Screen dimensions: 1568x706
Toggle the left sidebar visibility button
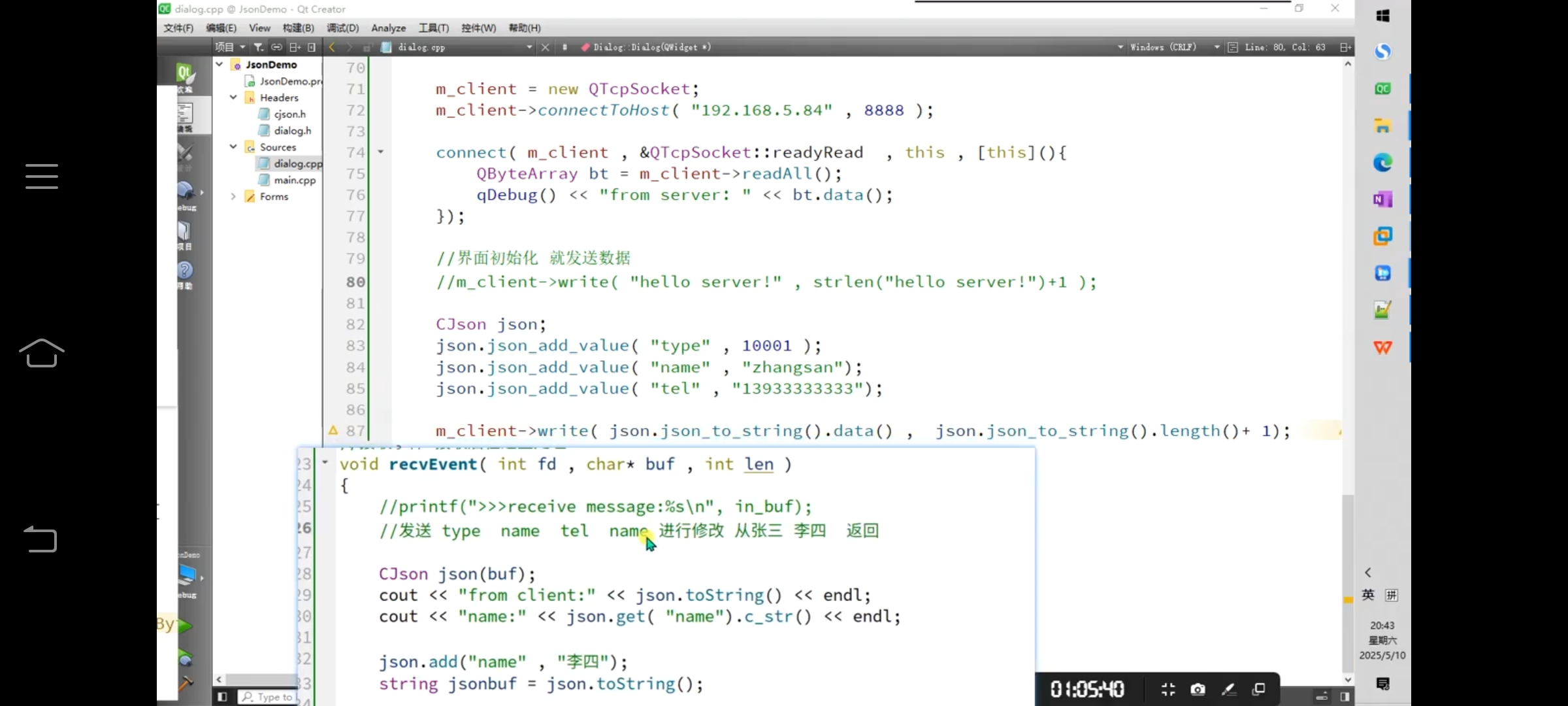tap(222, 697)
